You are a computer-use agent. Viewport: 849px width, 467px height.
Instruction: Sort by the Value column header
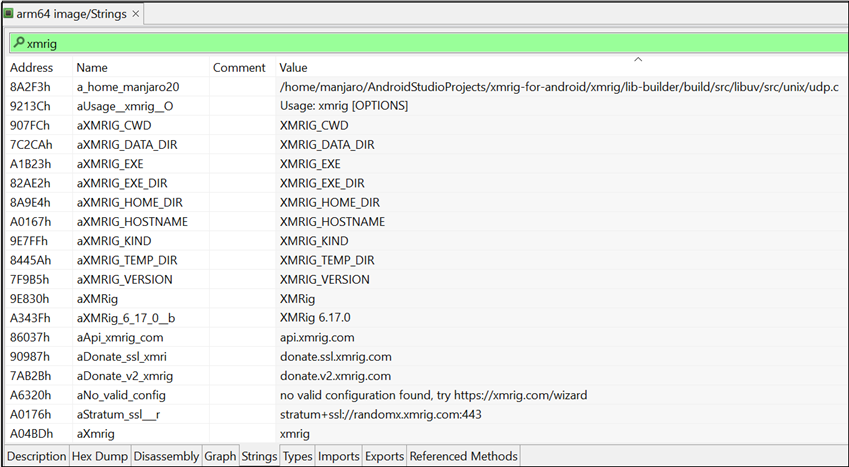[x=293, y=68]
